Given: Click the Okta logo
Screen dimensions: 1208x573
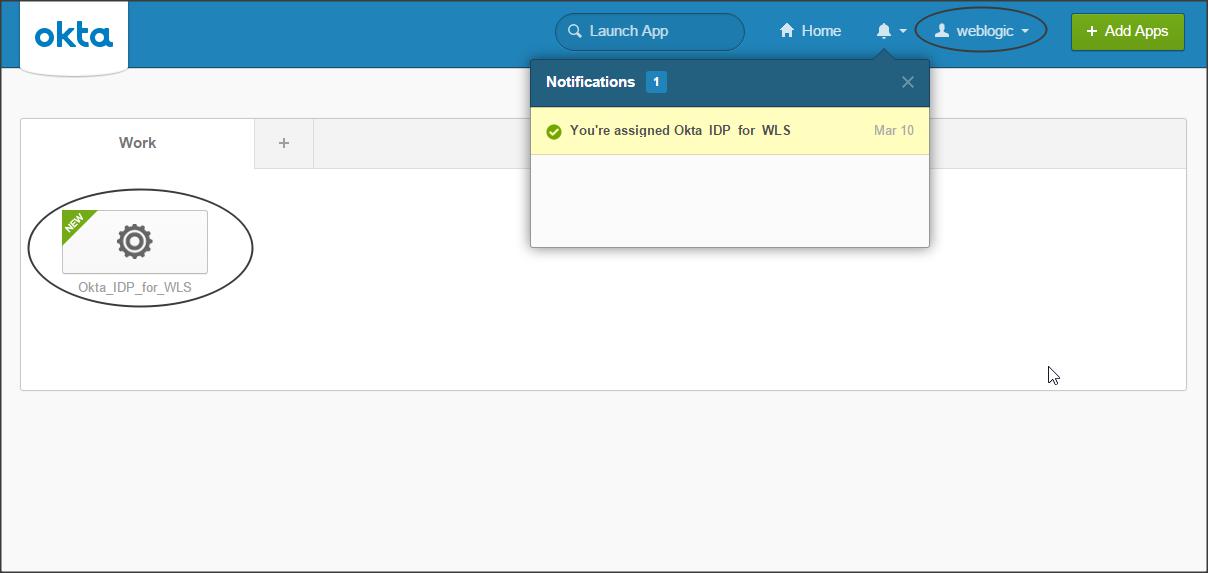Looking at the screenshot, I should pyautogui.click(x=74, y=36).
